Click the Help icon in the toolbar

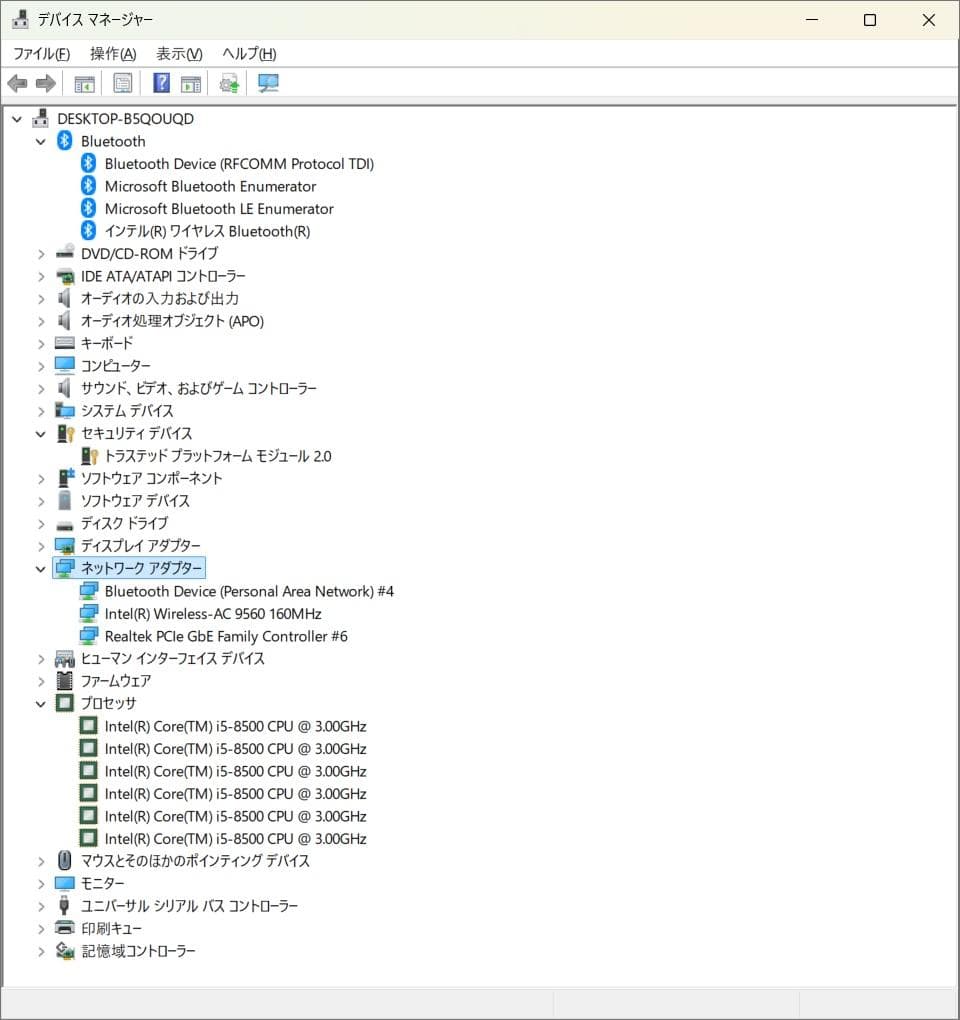pos(160,83)
